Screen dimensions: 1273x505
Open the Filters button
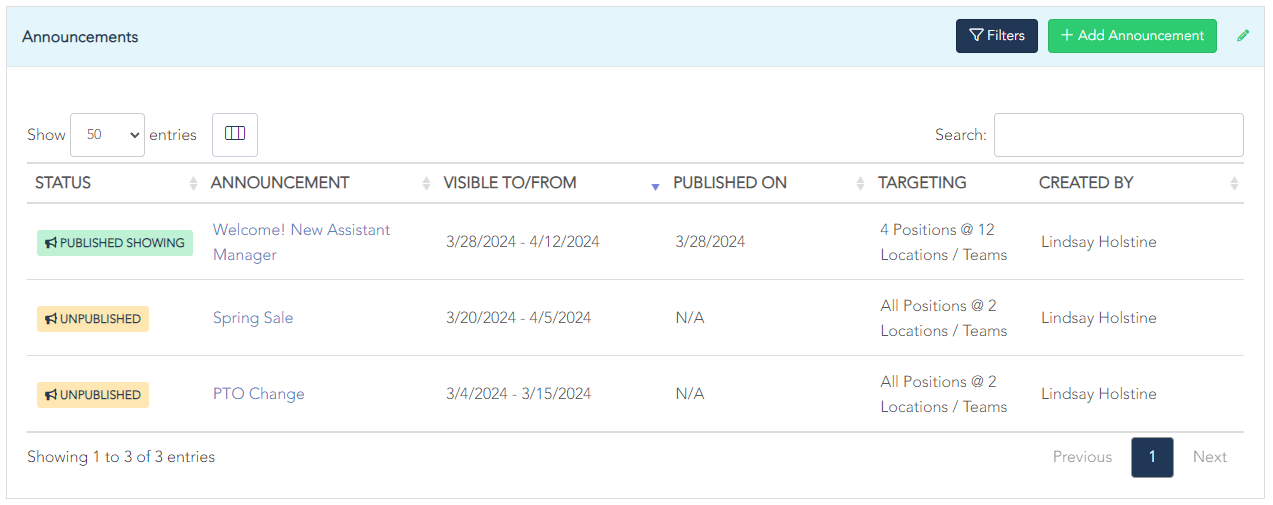click(996, 36)
